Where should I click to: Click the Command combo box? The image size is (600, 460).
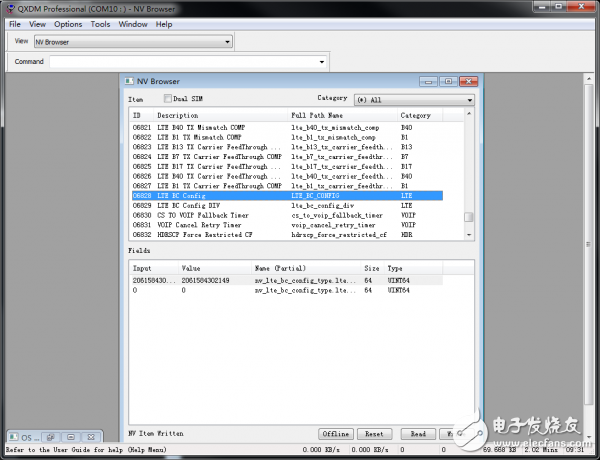[300, 61]
